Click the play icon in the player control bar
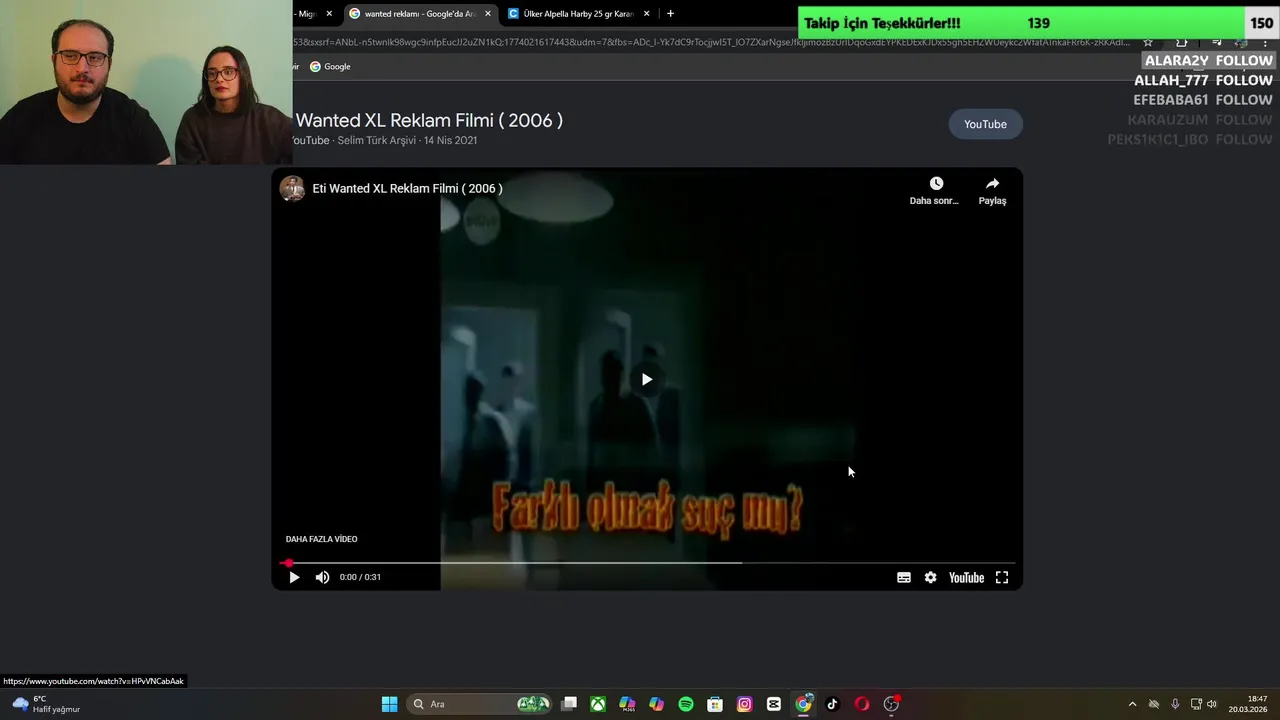The width and height of the screenshot is (1280, 720). (294, 577)
